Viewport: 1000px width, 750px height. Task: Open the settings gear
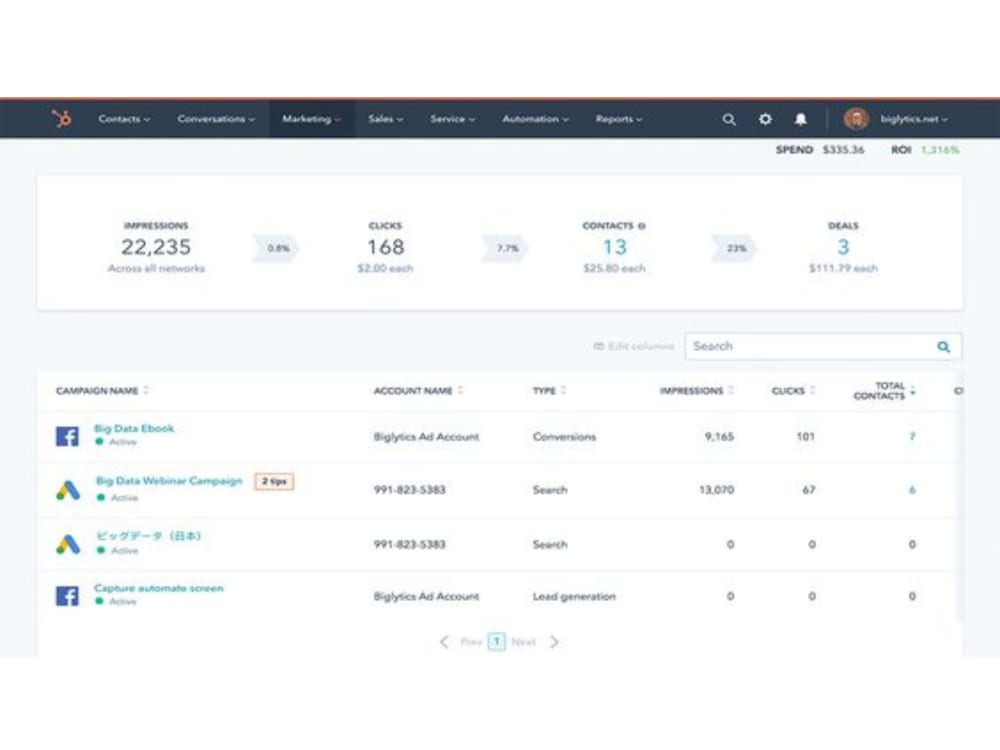click(764, 119)
